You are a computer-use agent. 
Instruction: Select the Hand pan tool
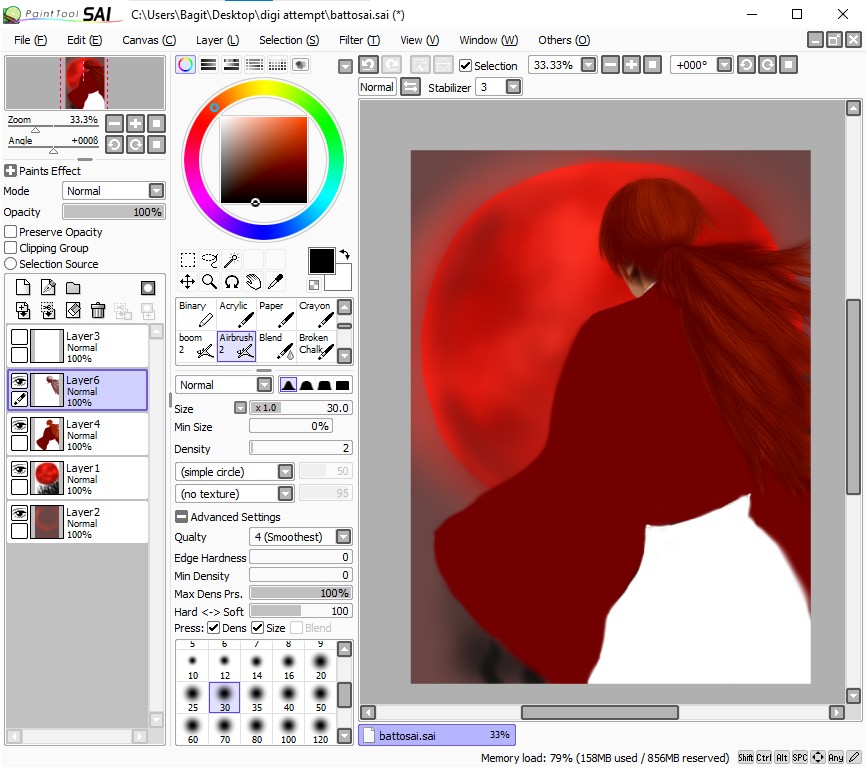point(253,282)
